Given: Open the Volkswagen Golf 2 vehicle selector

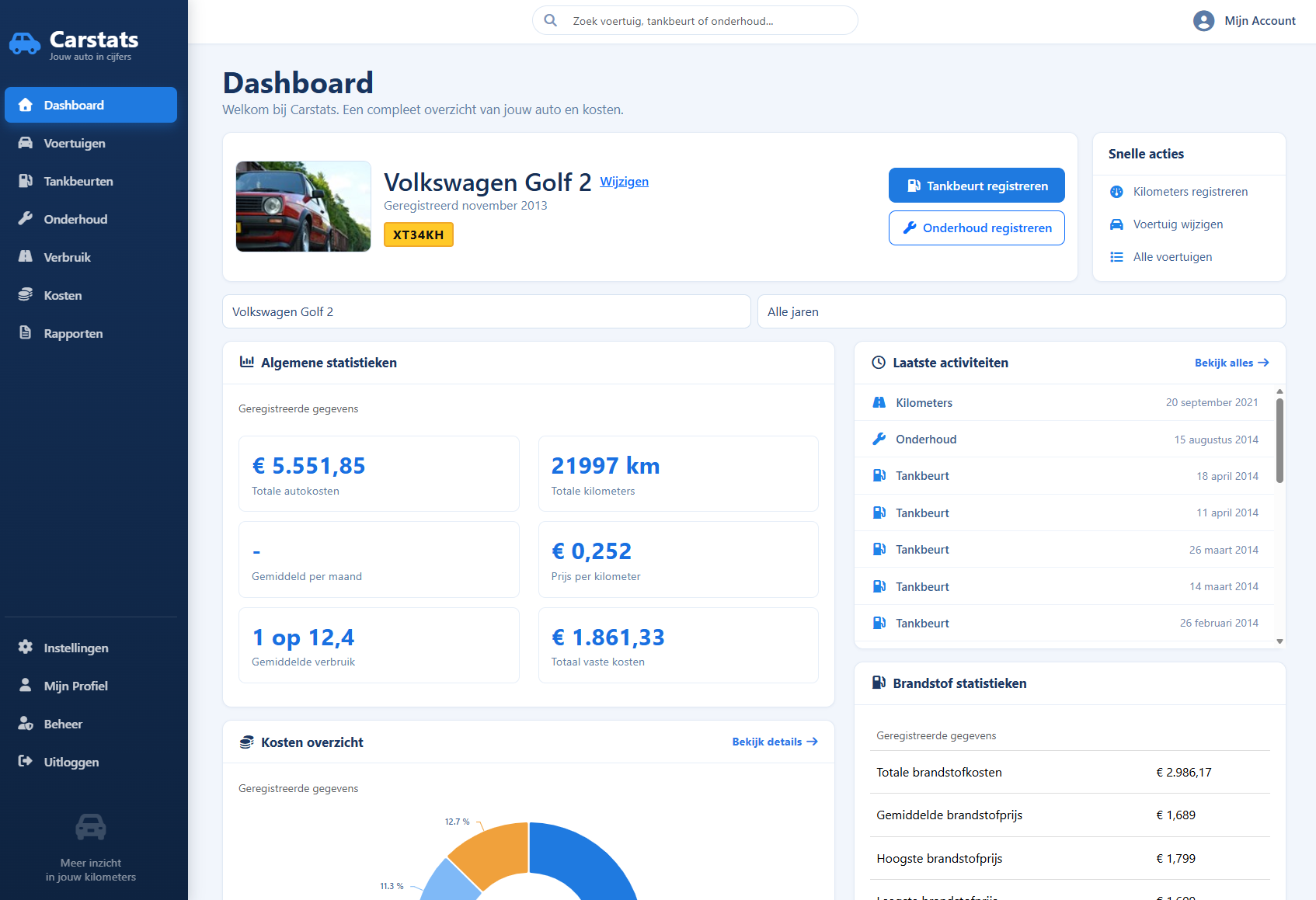Looking at the screenshot, I should coord(486,311).
